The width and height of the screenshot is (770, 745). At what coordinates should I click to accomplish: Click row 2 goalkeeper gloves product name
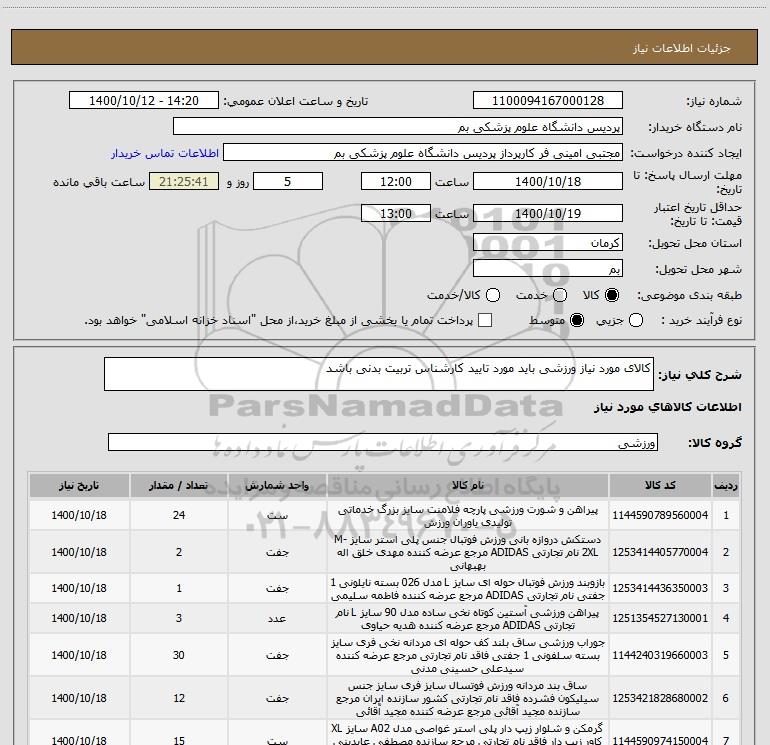(468, 552)
